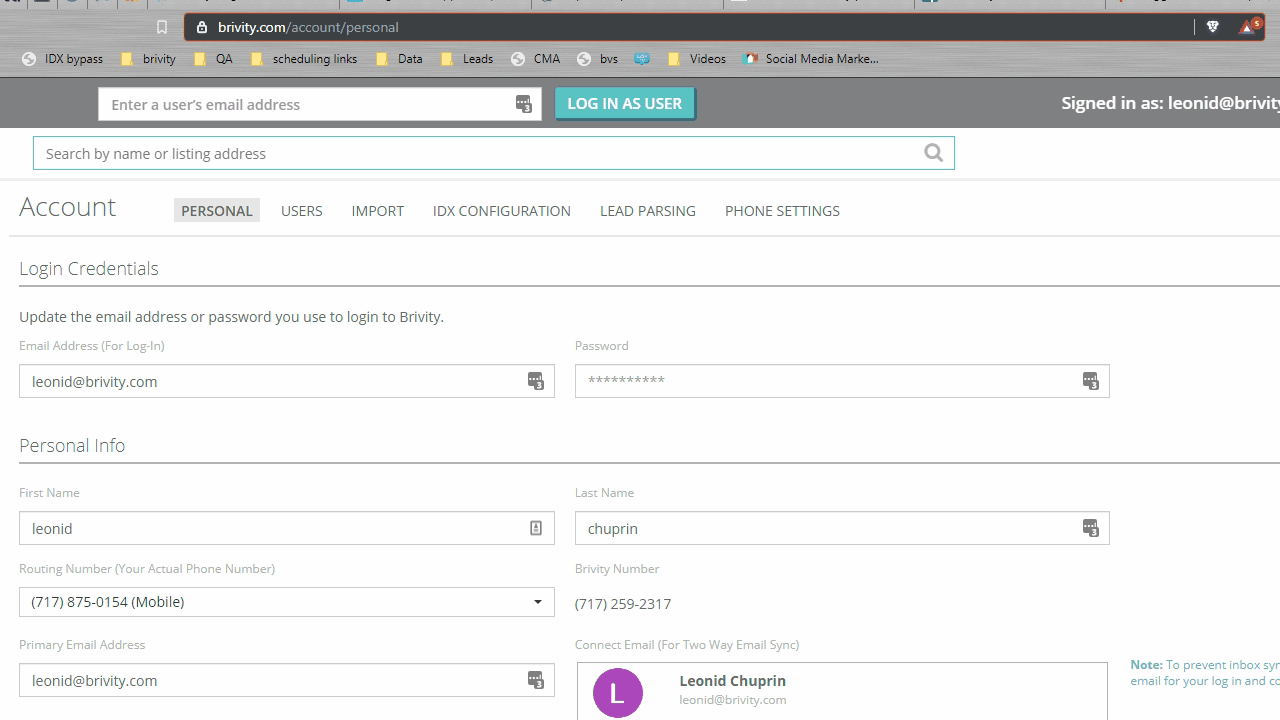Click the First Name input field
The width and height of the screenshot is (1280, 720).
tap(287, 528)
